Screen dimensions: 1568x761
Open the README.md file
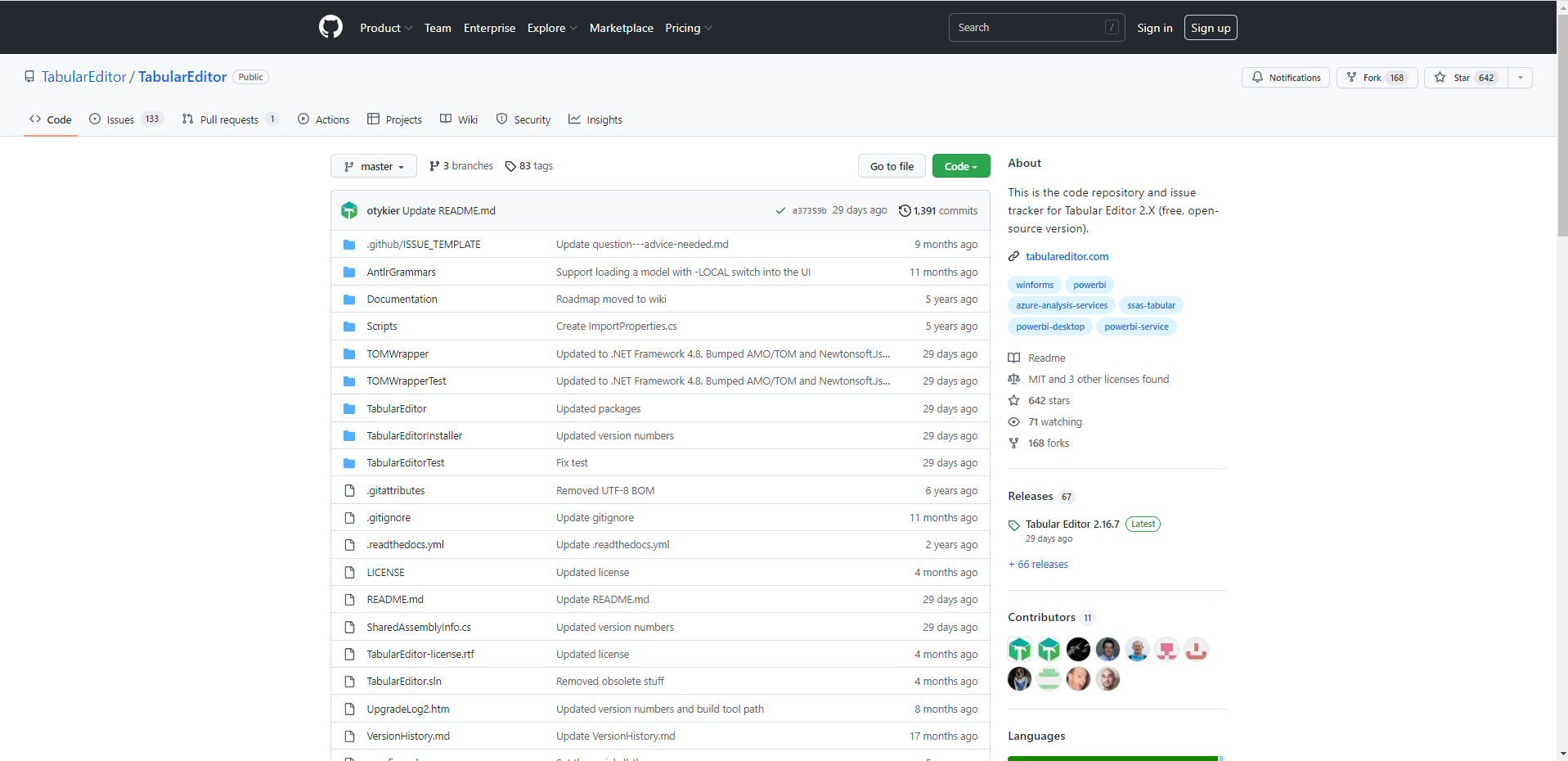point(395,599)
